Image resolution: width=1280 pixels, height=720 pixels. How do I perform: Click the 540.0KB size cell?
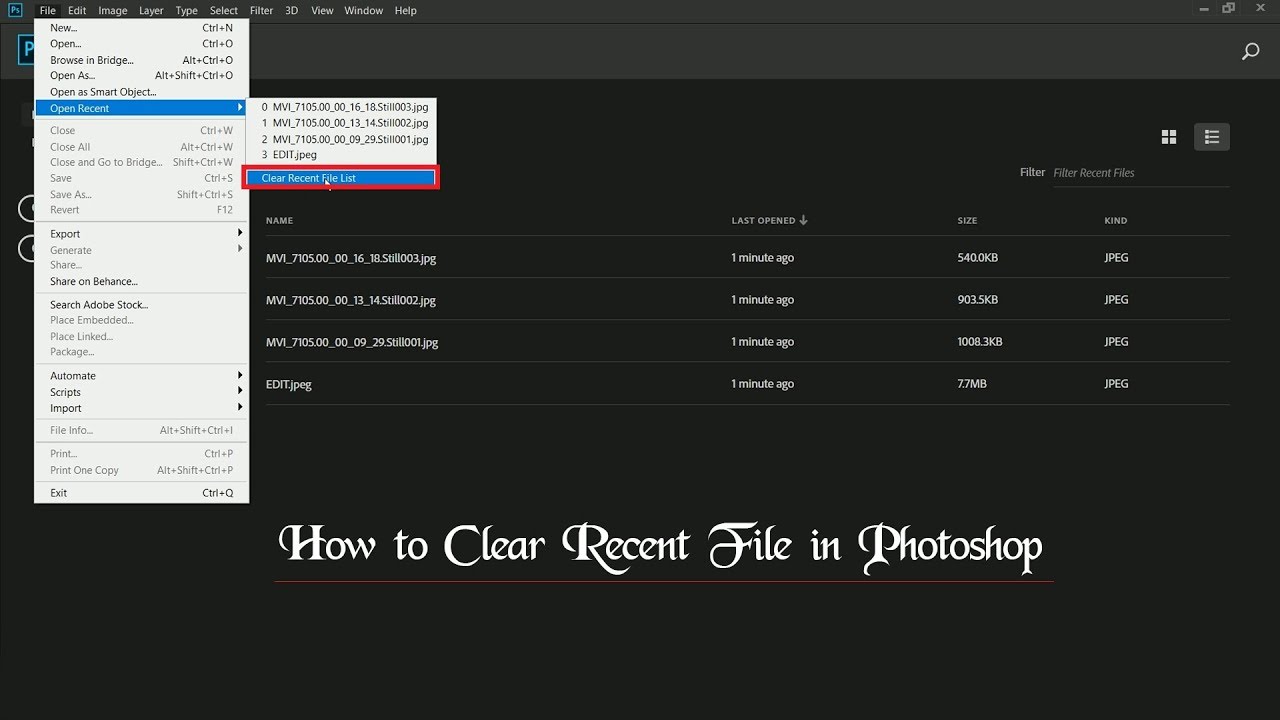(977, 258)
